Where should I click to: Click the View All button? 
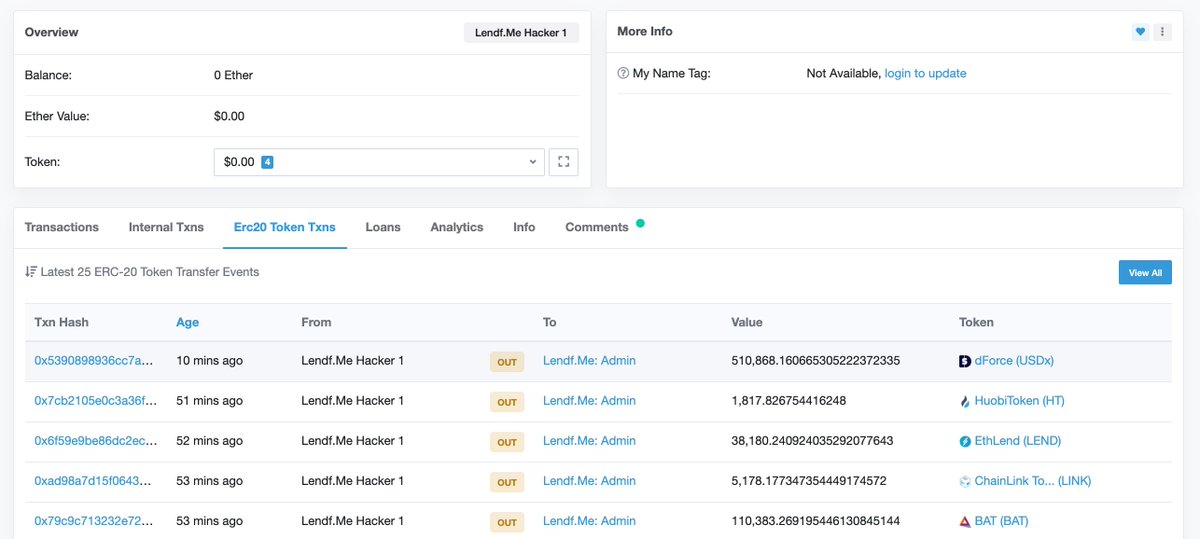[x=1145, y=272]
